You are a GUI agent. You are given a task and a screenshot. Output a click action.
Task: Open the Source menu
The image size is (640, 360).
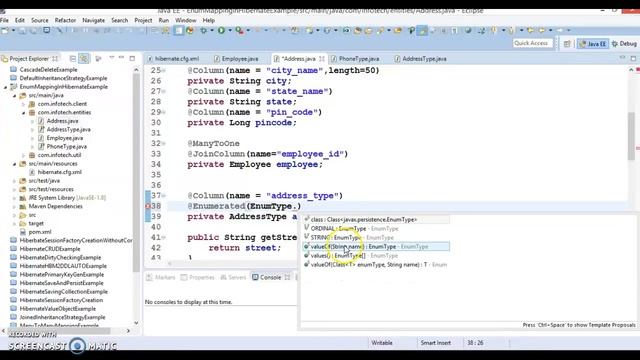pyautogui.click(x=40, y=20)
